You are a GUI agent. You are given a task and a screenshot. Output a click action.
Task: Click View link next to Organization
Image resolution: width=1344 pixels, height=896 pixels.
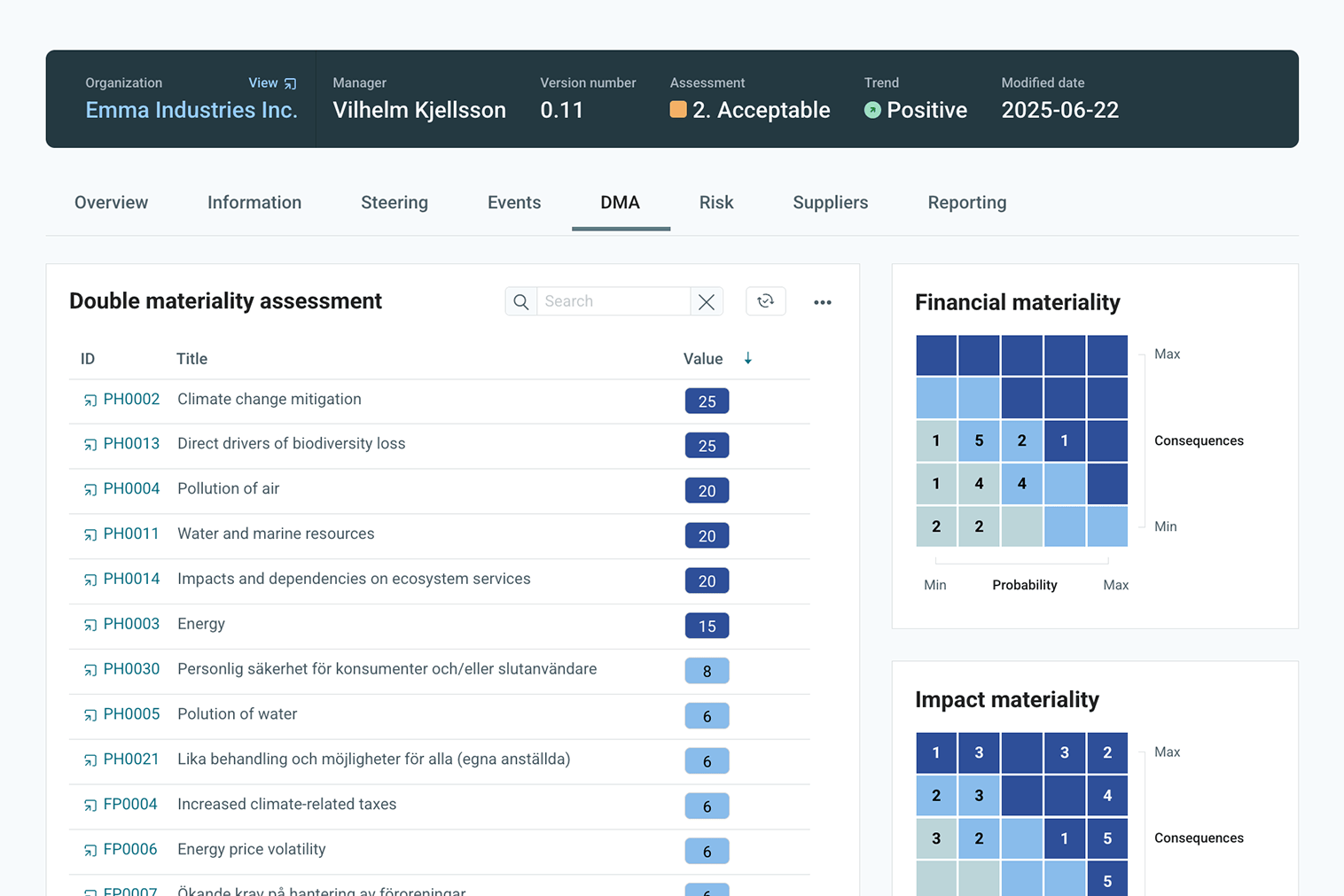click(271, 83)
